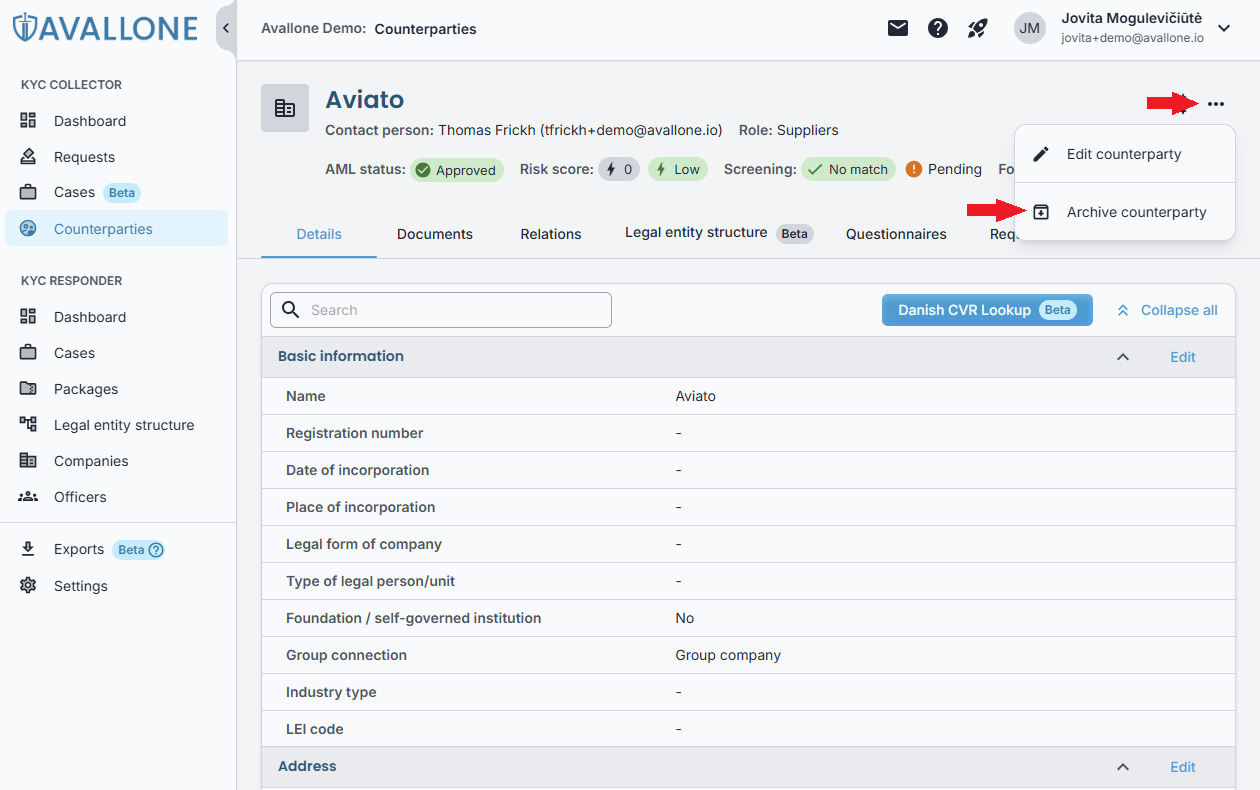Click the LEI code label
1260x790 pixels.
pos(315,729)
